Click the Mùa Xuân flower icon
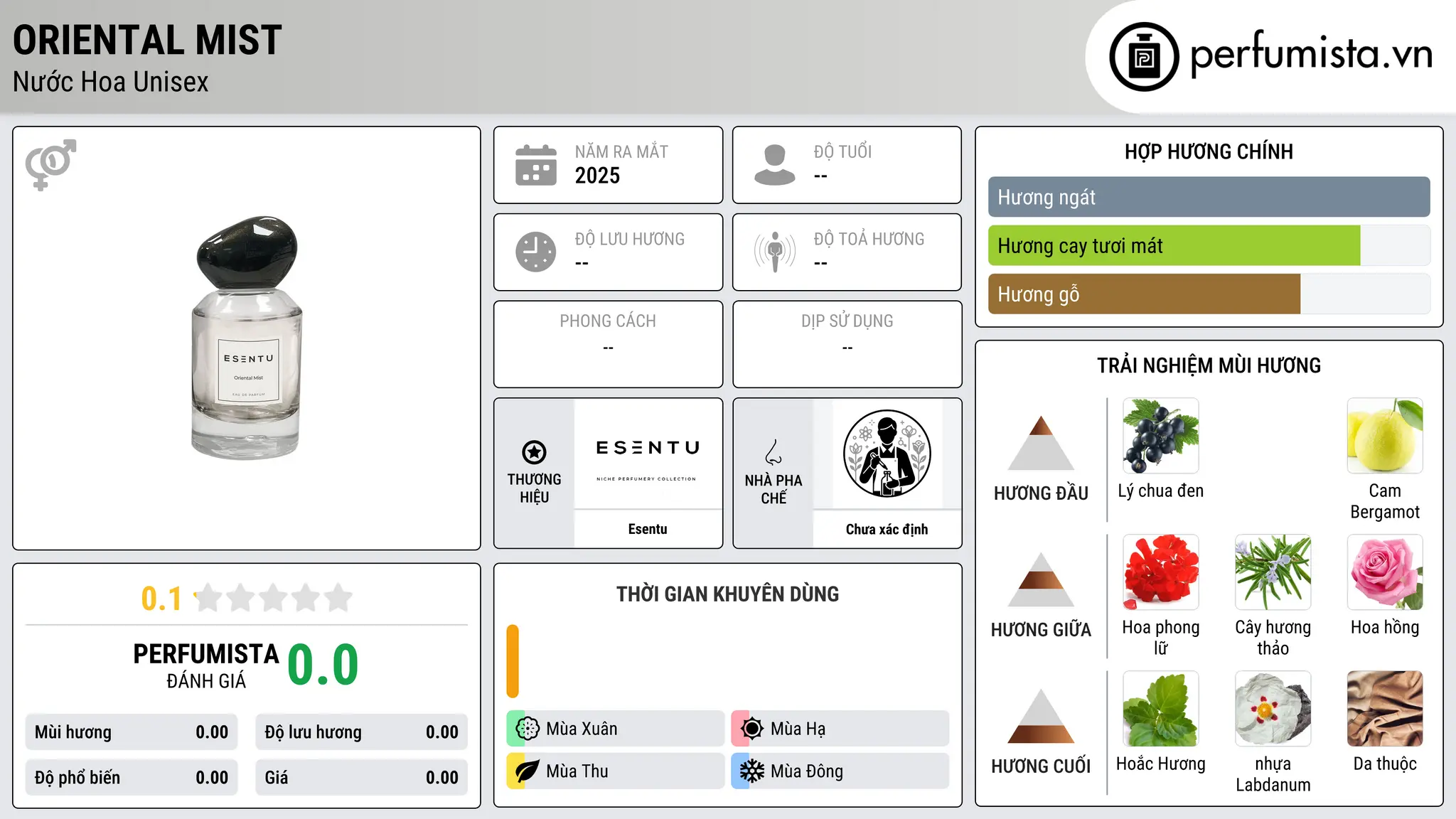The width and height of the screenshot is (1456, 819). click(527, 729)
